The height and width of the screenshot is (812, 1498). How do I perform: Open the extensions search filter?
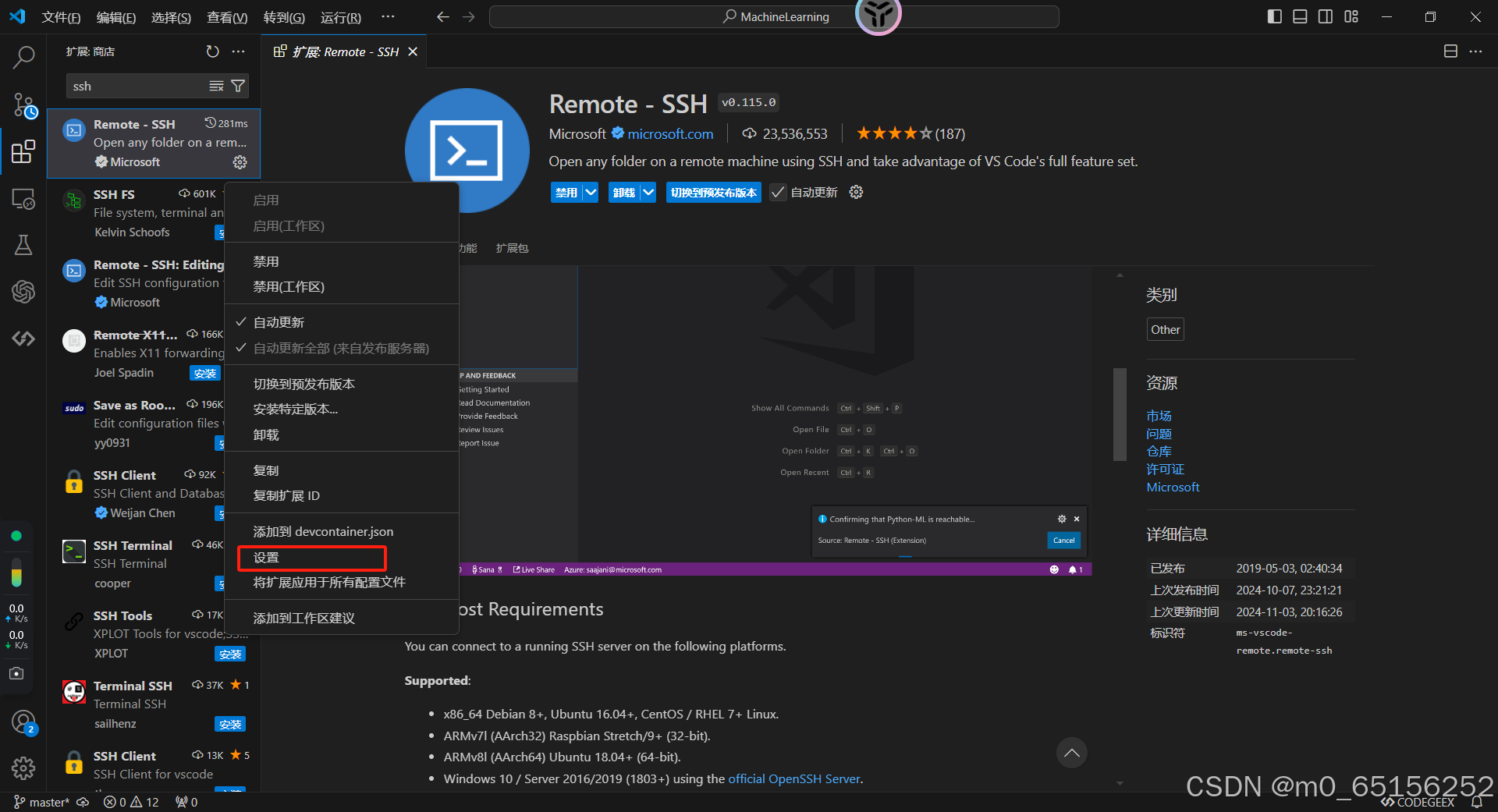coord(238,87)
